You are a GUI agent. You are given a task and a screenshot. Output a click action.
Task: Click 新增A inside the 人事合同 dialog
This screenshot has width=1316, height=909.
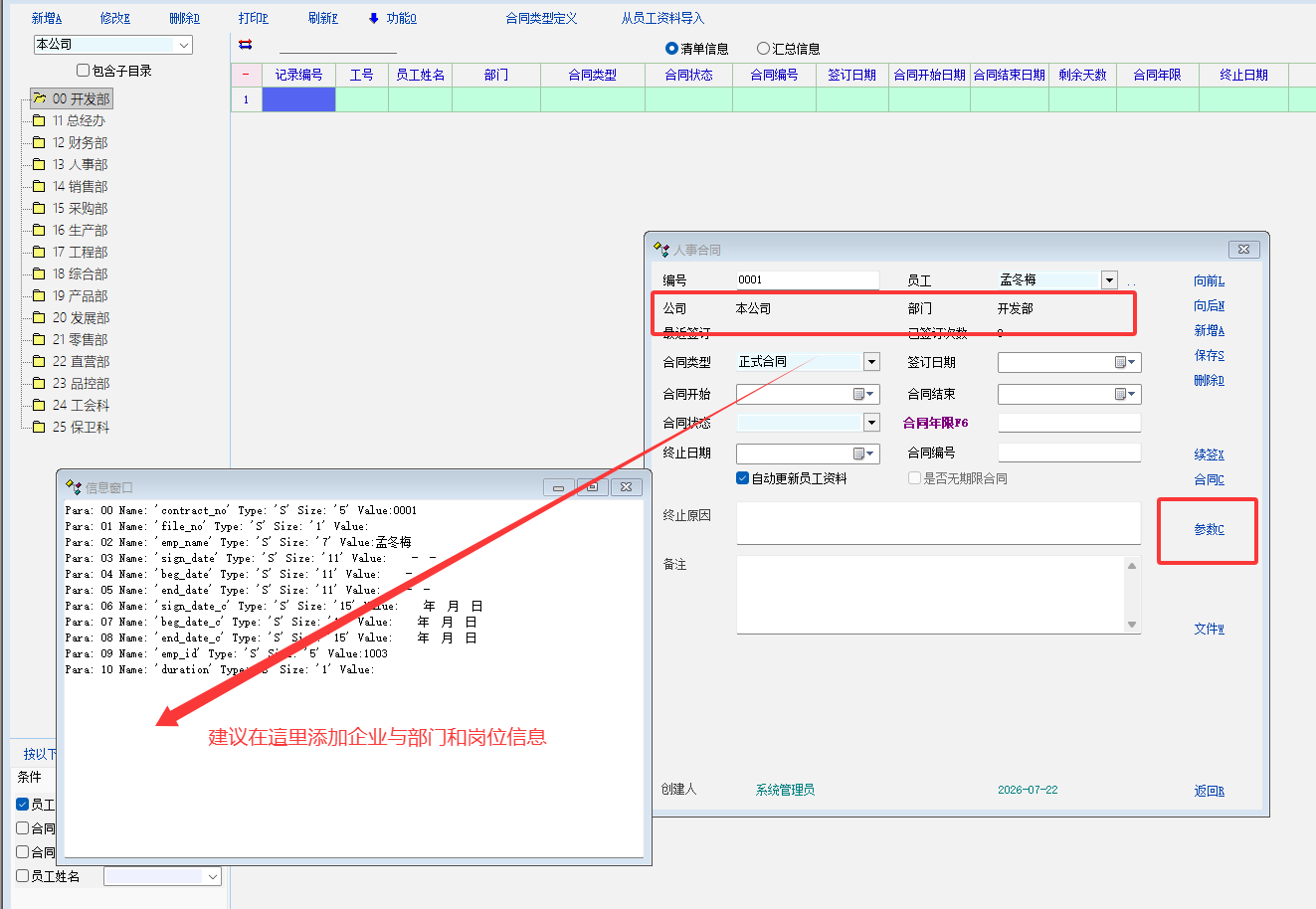pos(1210,331)
